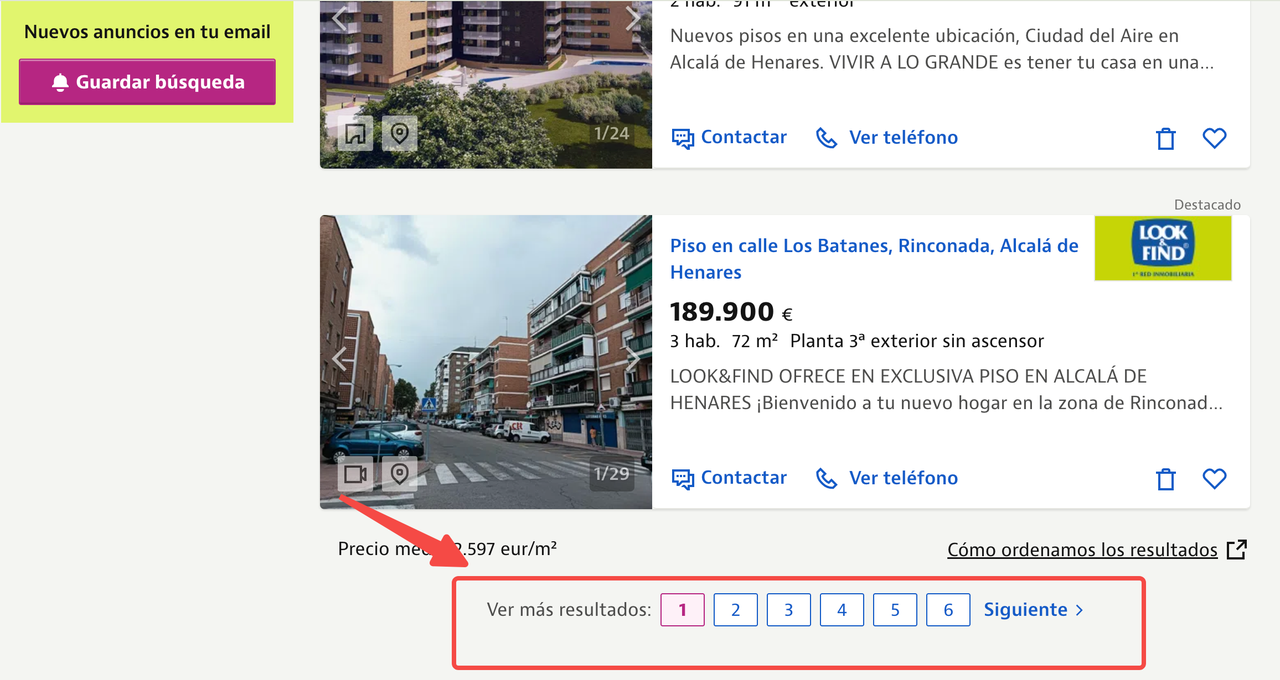The width and height of the screenshot is (1280, 680).
Task: Ver teléfono for the top listing
Action: [887, 137]
